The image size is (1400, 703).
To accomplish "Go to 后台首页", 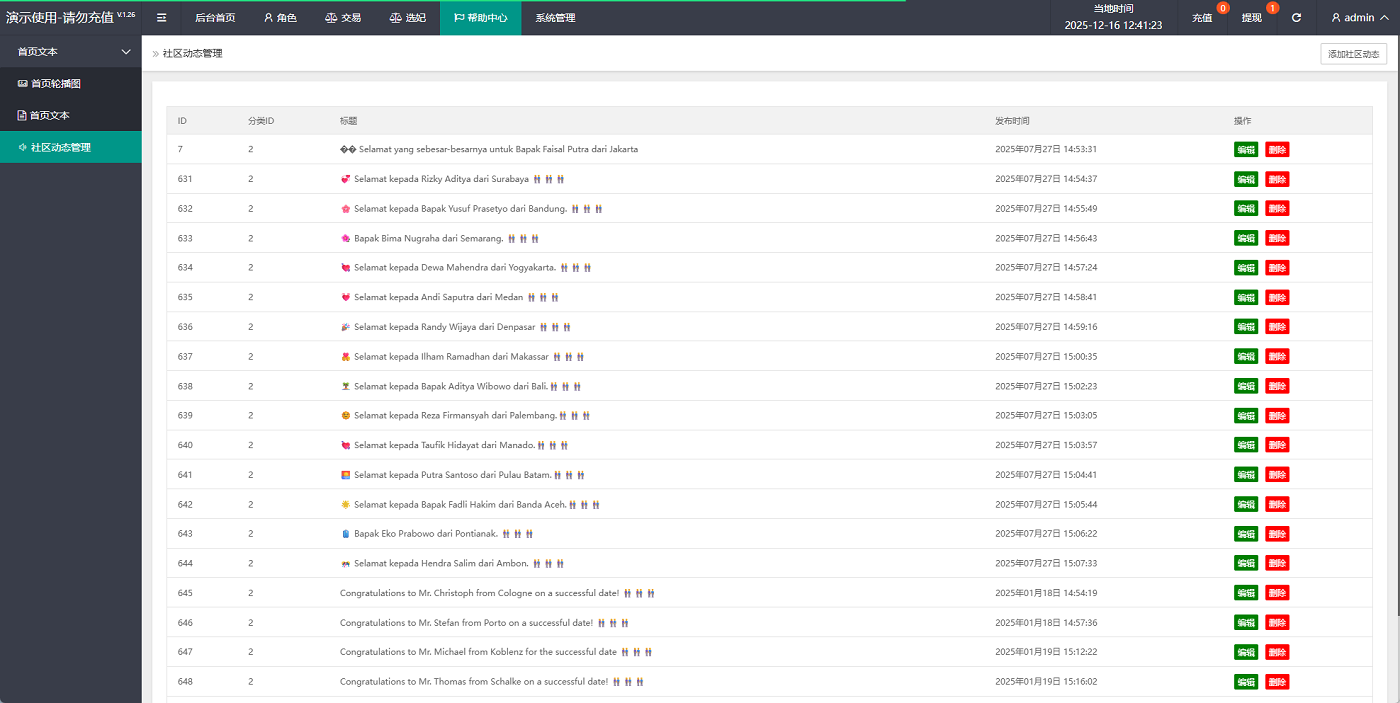I will (x=215, y=18).
